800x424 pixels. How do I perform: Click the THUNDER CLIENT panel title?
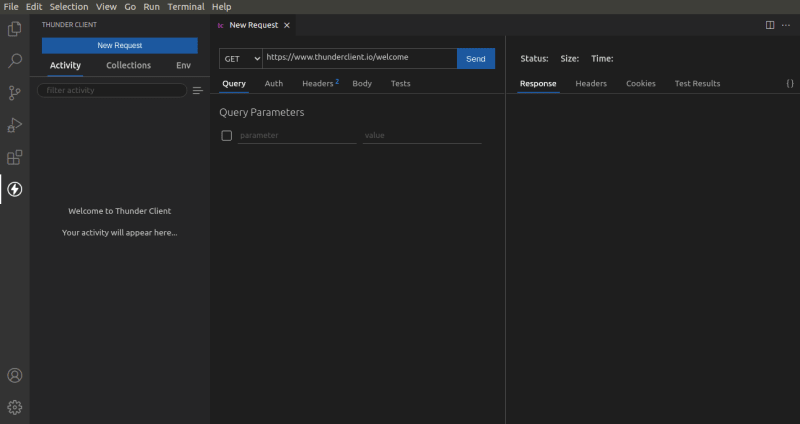click(x=69, y=24)
